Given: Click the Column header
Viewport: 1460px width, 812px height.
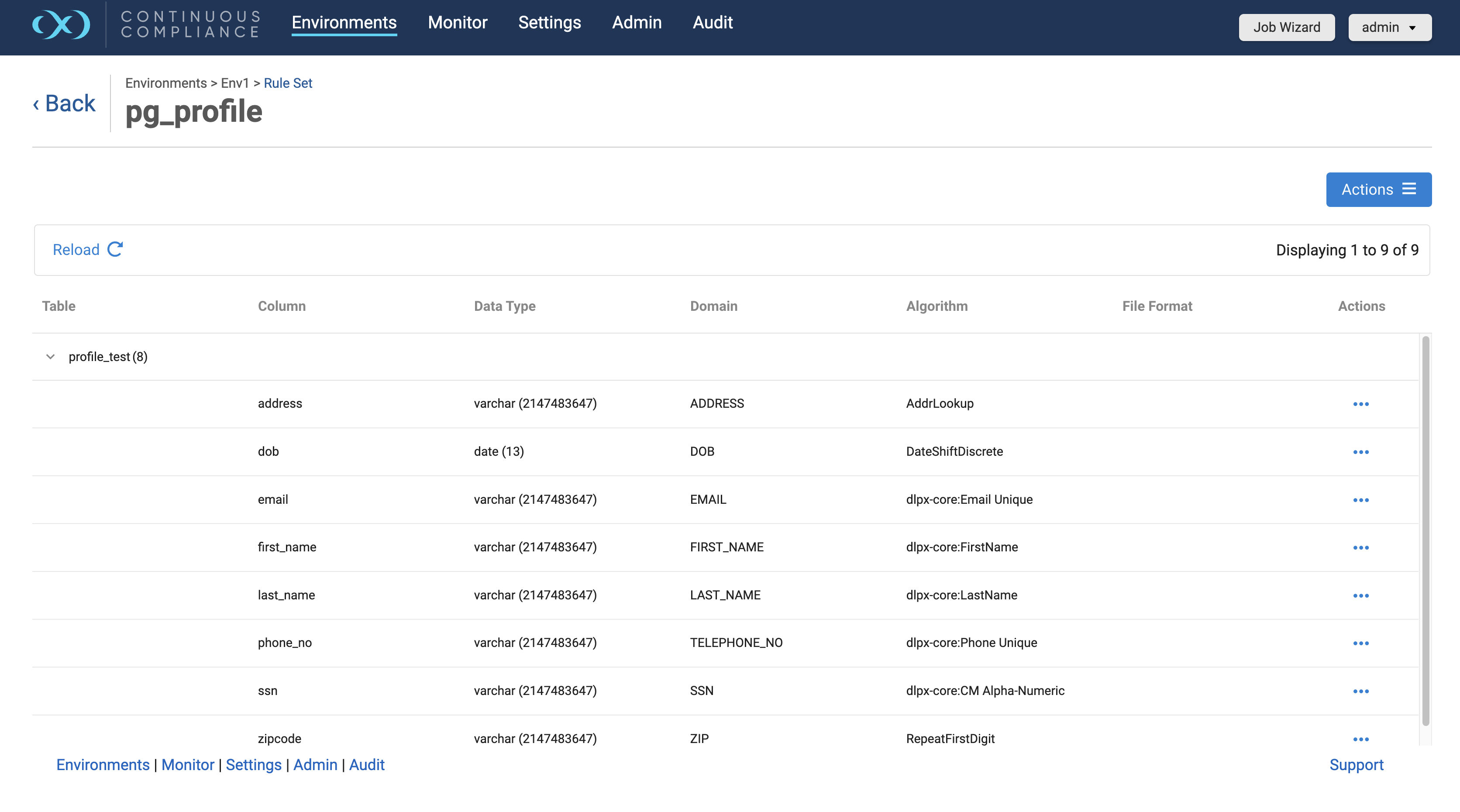Looking at the screenshot, I should tap(282, 306).
